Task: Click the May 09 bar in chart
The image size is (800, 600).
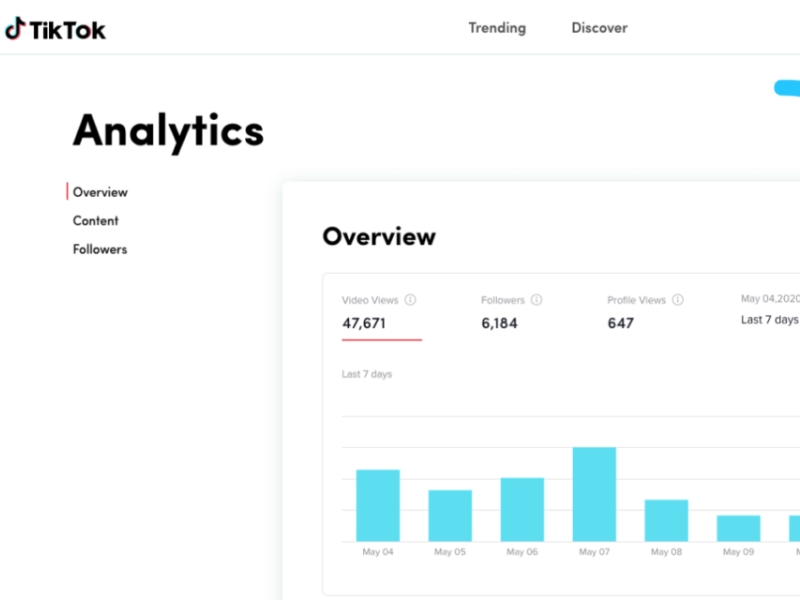Action: click(x=738, y=529)
